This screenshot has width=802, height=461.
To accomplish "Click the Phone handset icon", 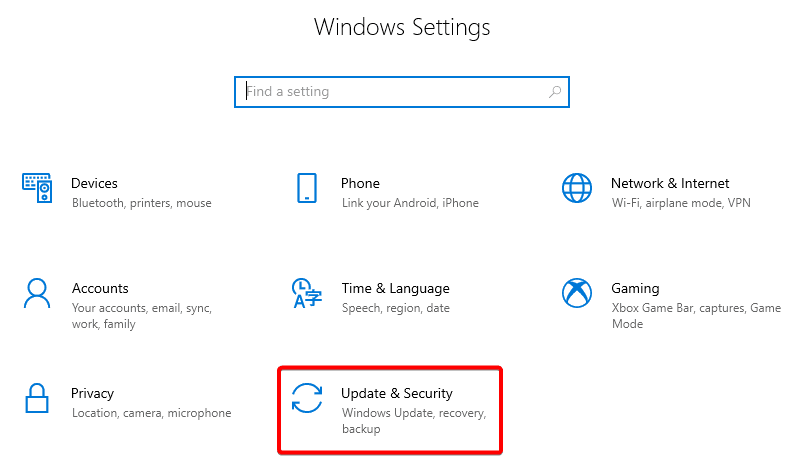I will click(x=307, y=188).
